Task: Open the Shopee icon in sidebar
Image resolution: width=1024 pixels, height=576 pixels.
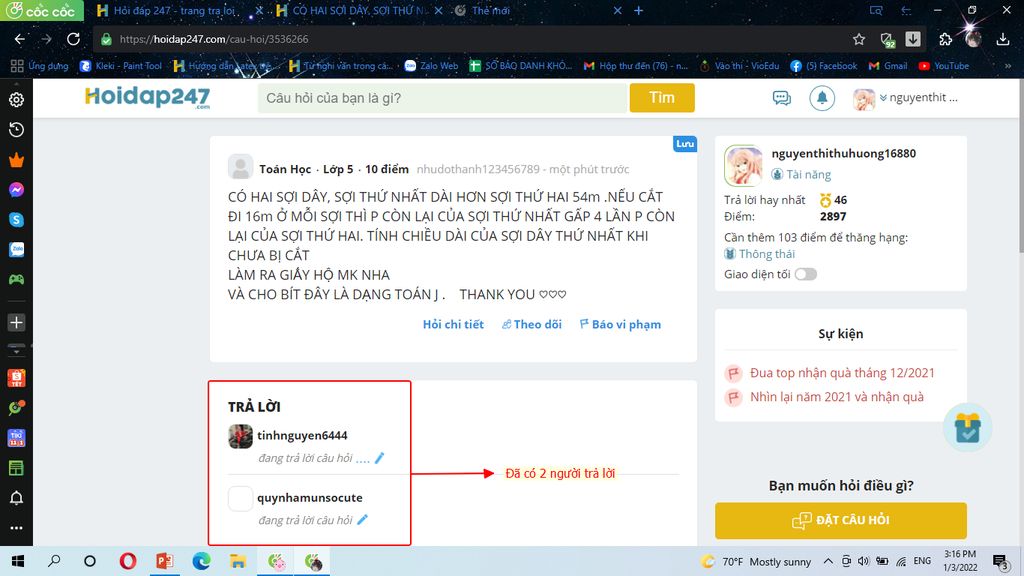Action: click(16, 378)
